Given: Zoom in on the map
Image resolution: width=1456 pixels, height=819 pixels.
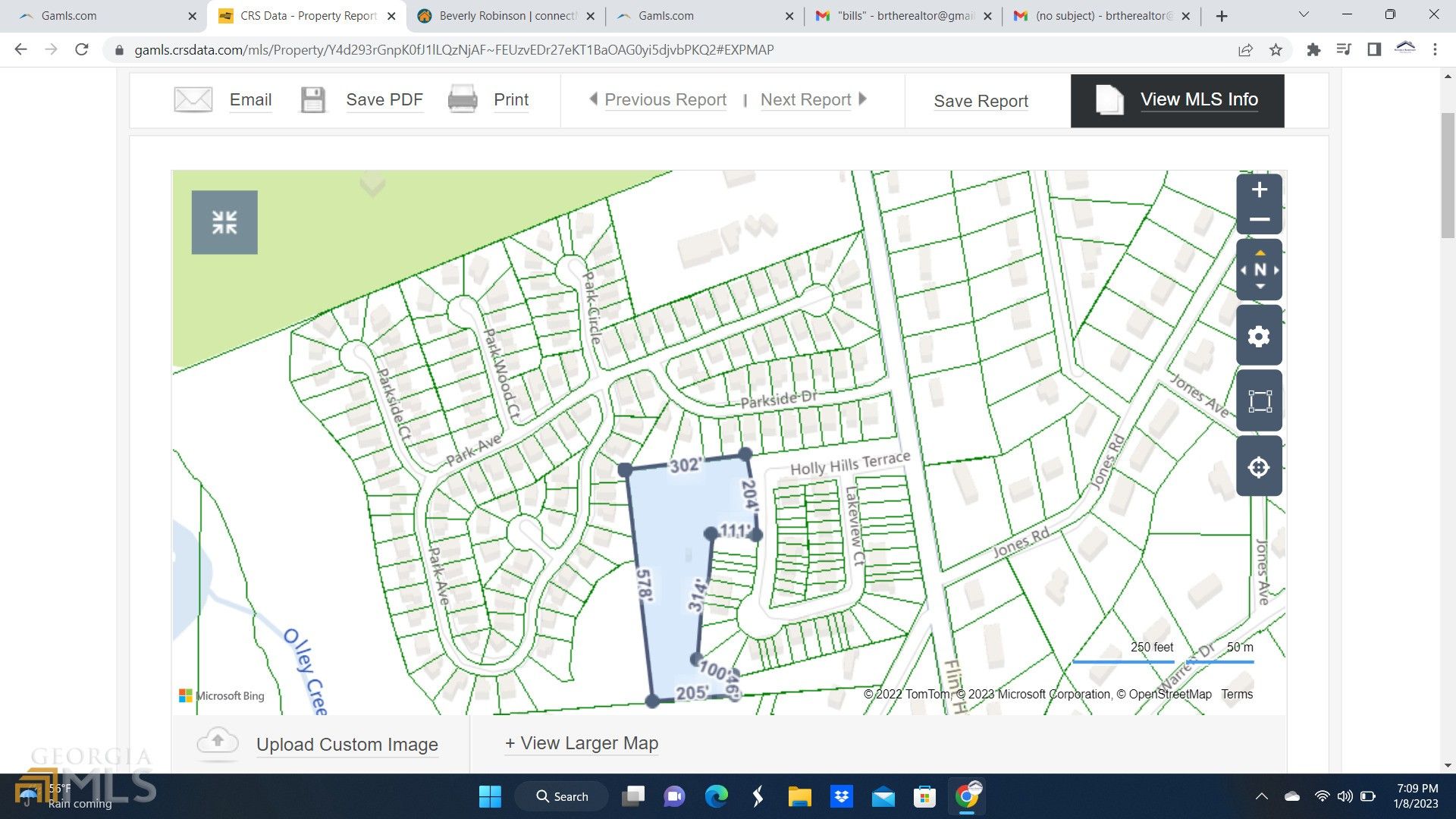Looking at the screenshot, I should (x=1259, y=190).
